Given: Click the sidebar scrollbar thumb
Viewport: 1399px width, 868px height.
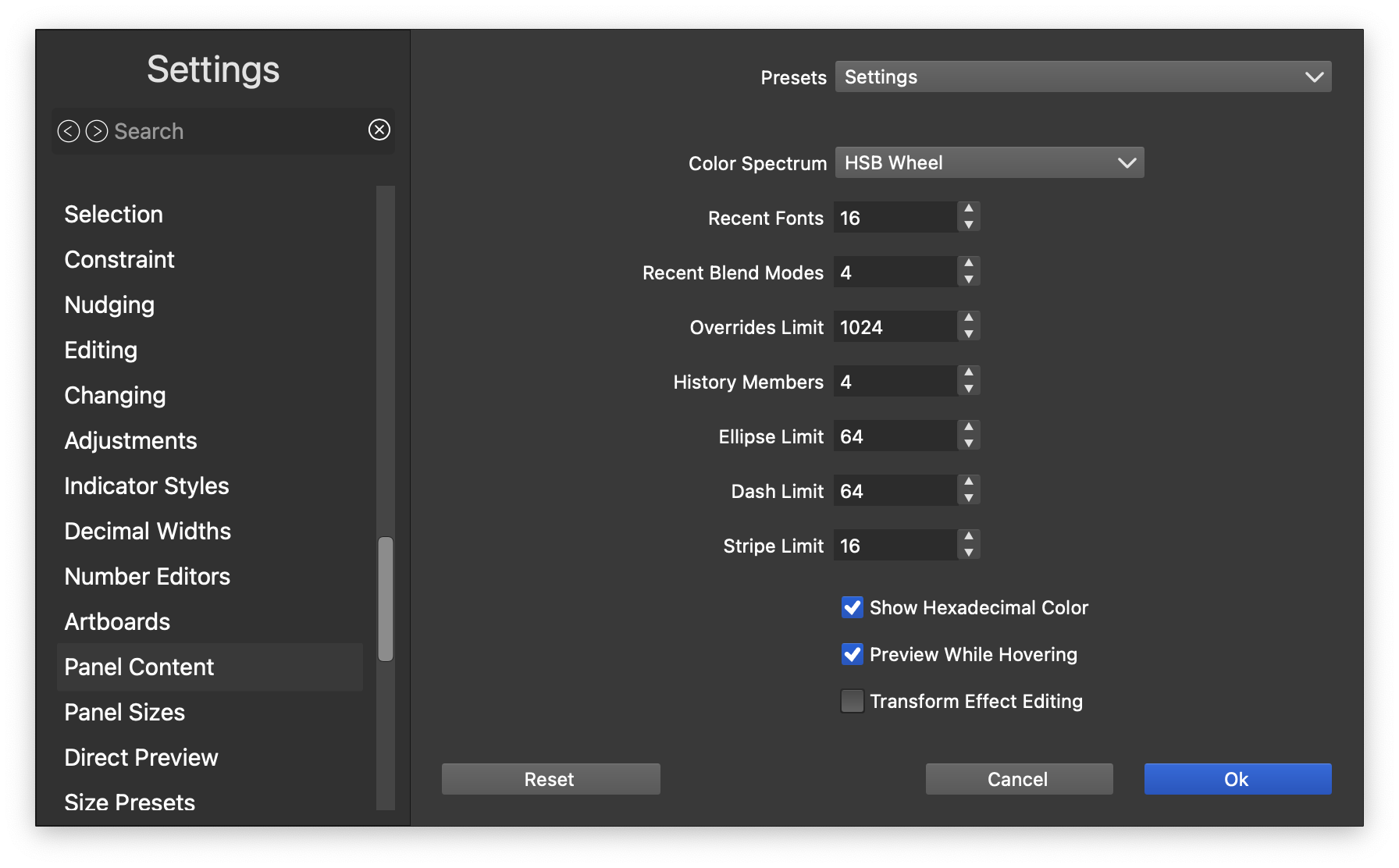Looking at the screenshot, I should tap(386, 599).
